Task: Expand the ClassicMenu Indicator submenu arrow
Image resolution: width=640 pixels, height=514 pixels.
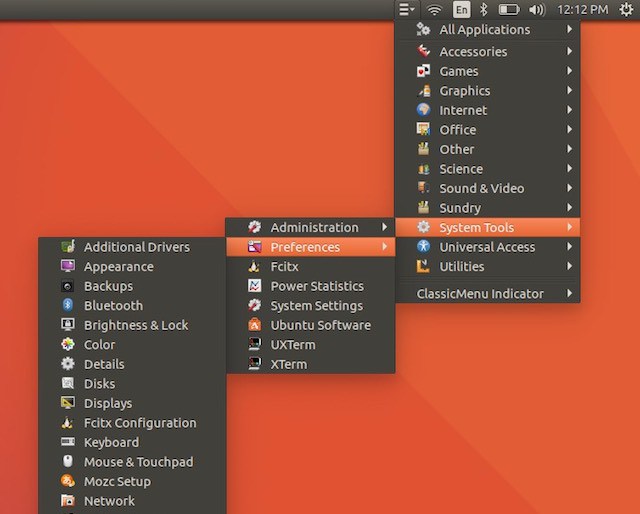Action: click(569, 293)
